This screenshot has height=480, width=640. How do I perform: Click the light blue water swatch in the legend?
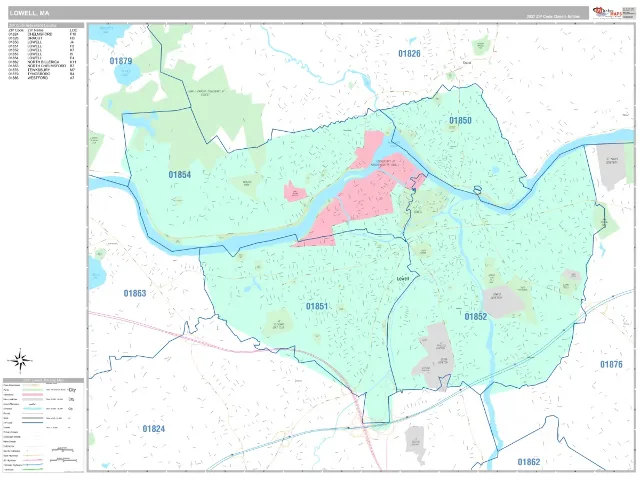point(32,409)
